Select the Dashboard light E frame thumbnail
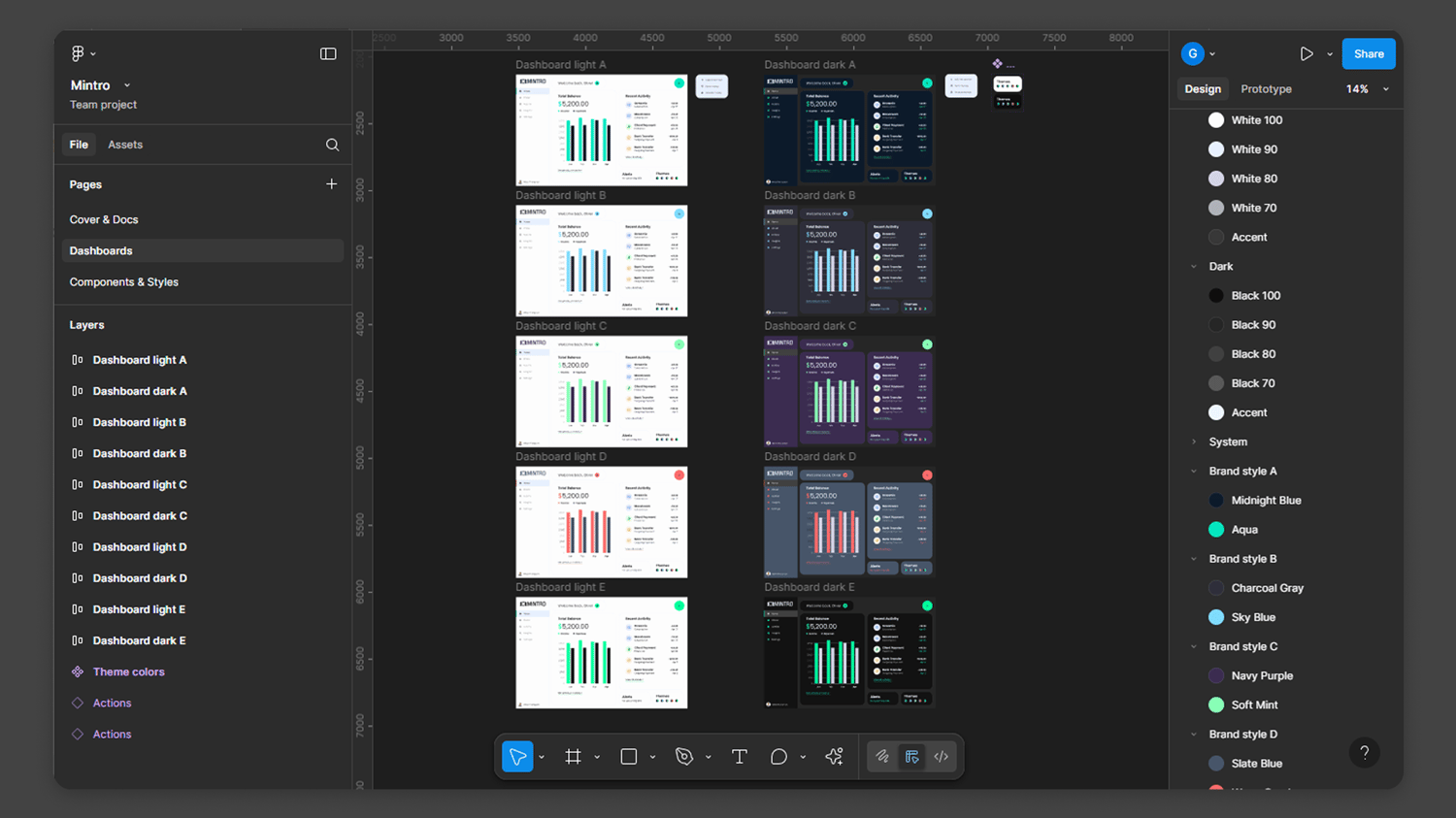This screenshot has height=818, width=1456. click(x=602, y=652)
